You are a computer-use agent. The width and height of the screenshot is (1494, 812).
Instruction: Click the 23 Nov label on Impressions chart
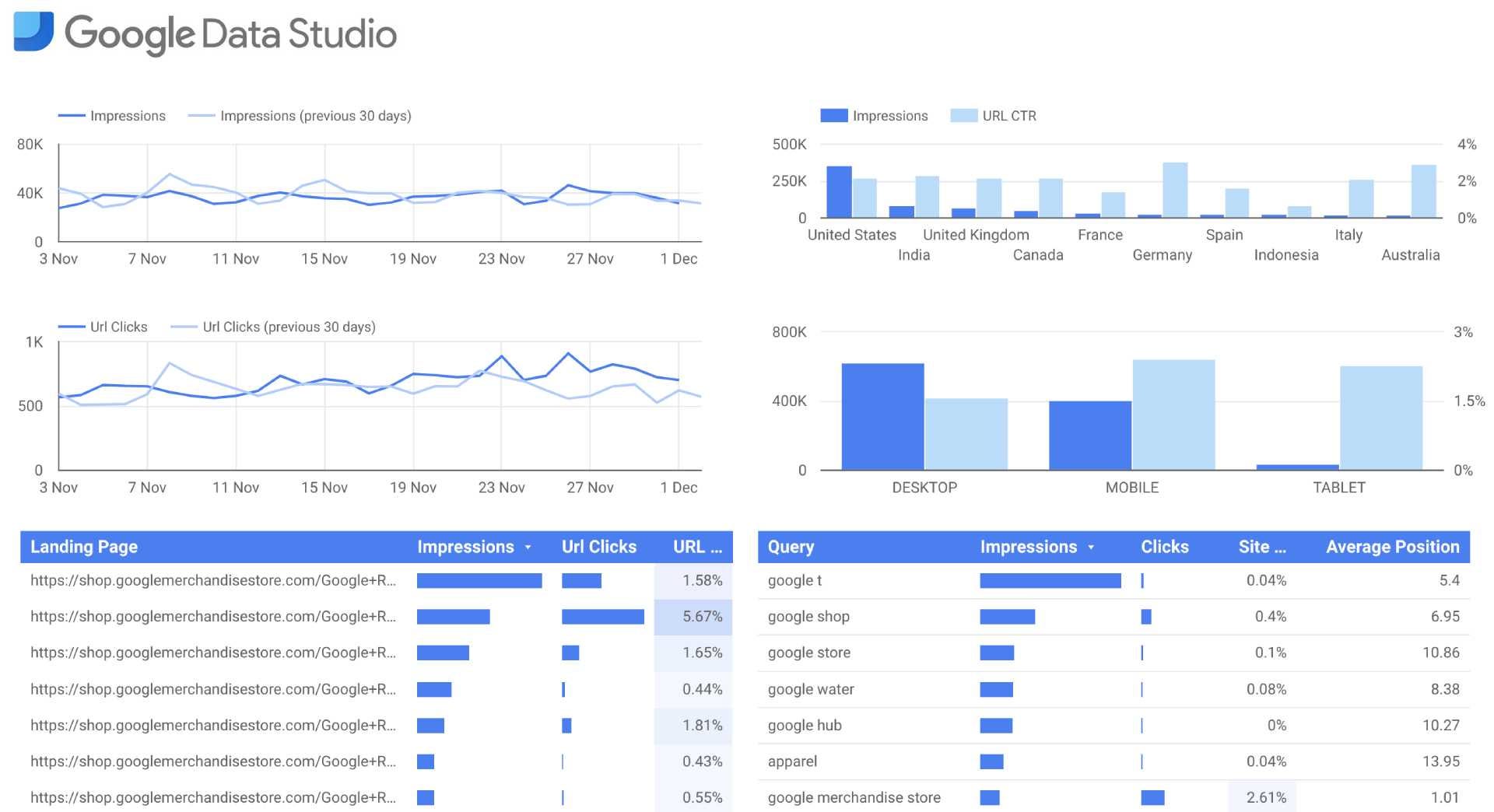tap(501, 259)
